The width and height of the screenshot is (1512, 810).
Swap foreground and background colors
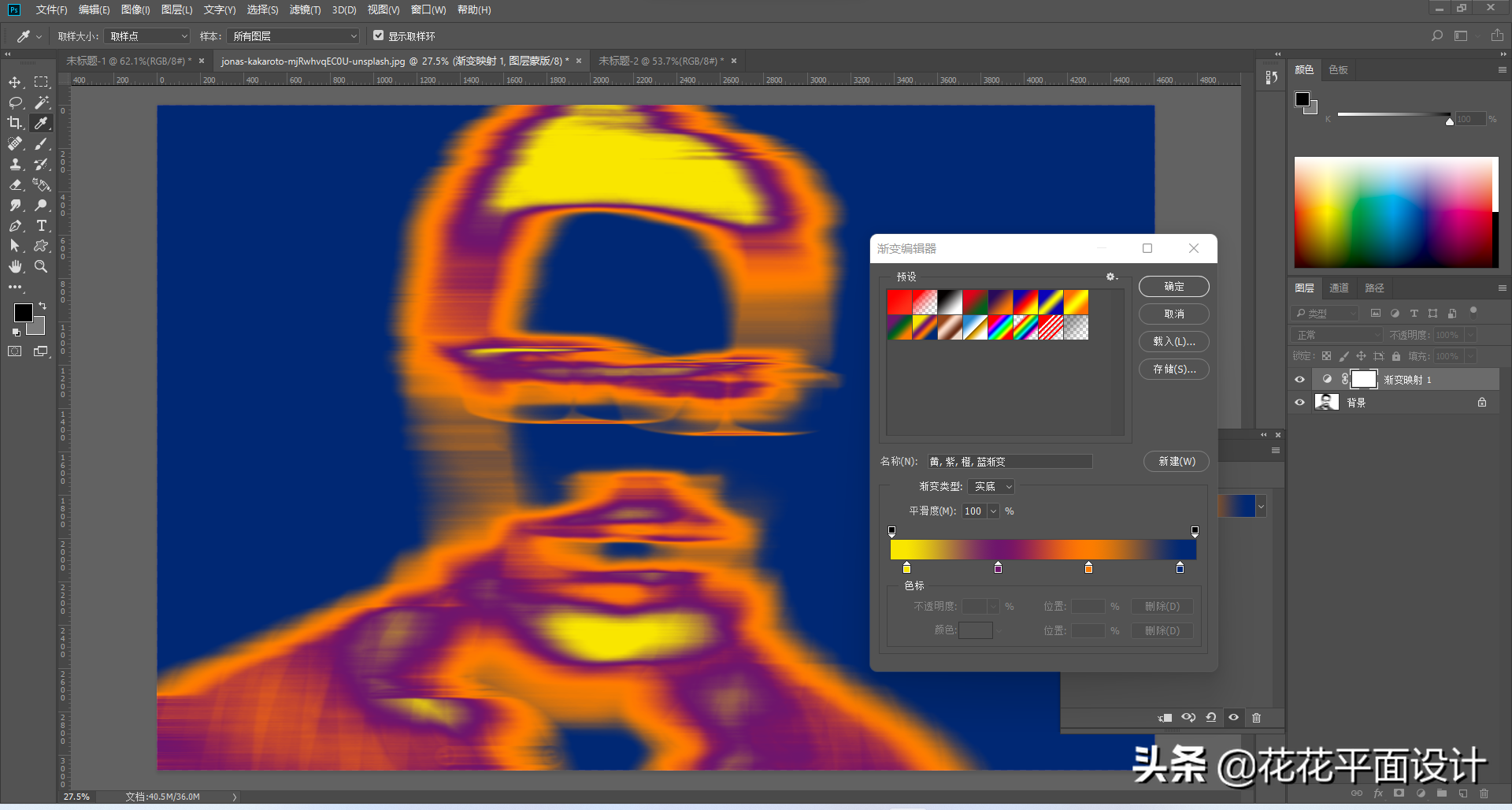tap(43, 306)
